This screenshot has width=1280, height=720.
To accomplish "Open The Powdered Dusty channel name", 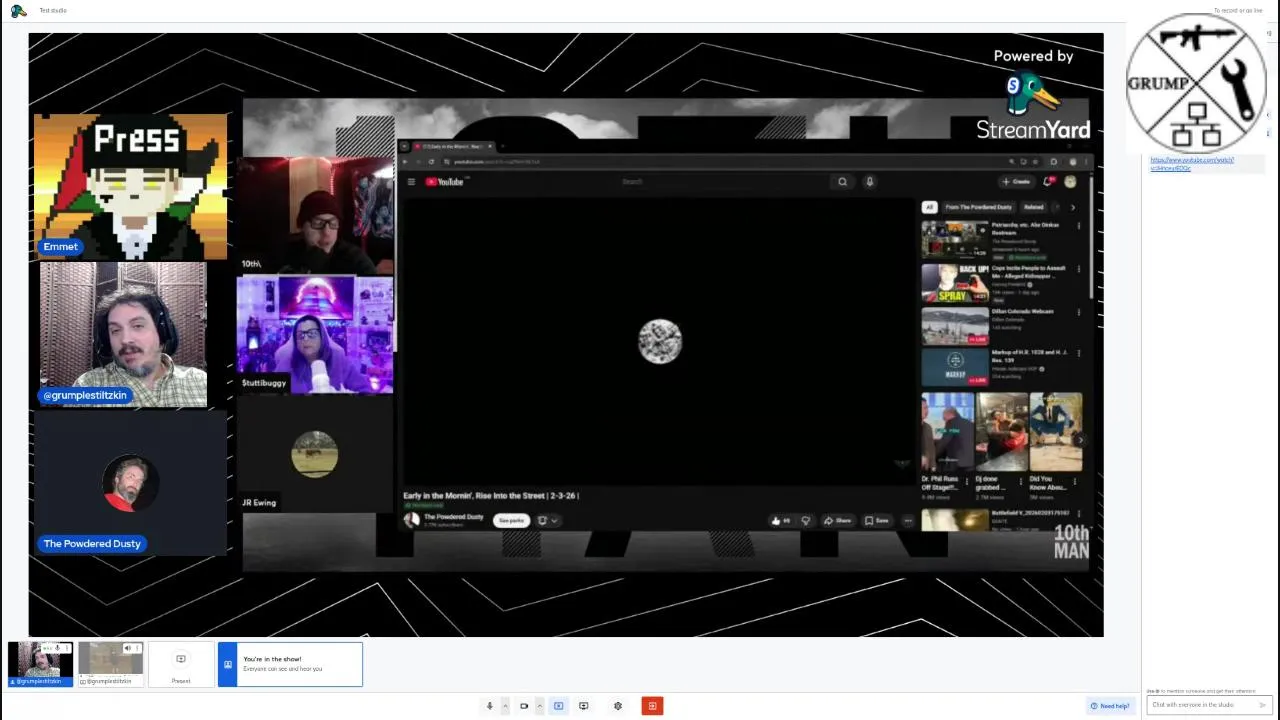I will click(453, 517).
